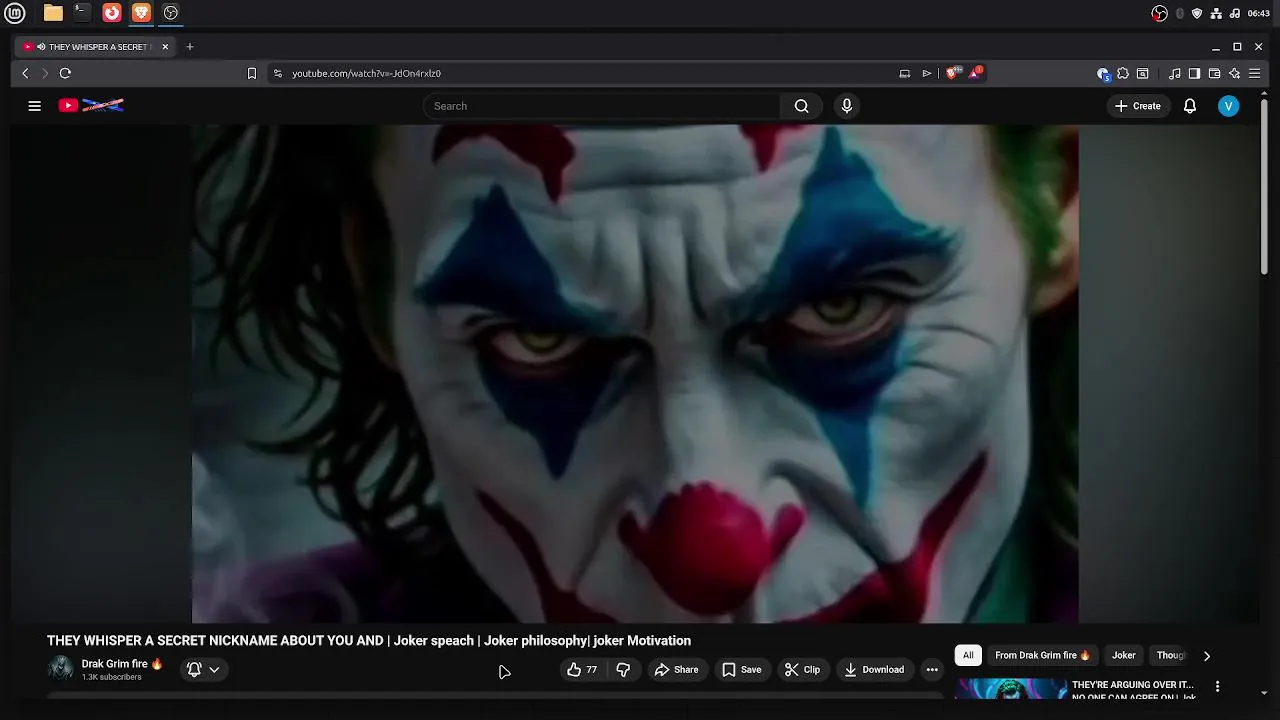Expand the subscription notification bell dropdown

pyautogui.click(x=203, y=670)
